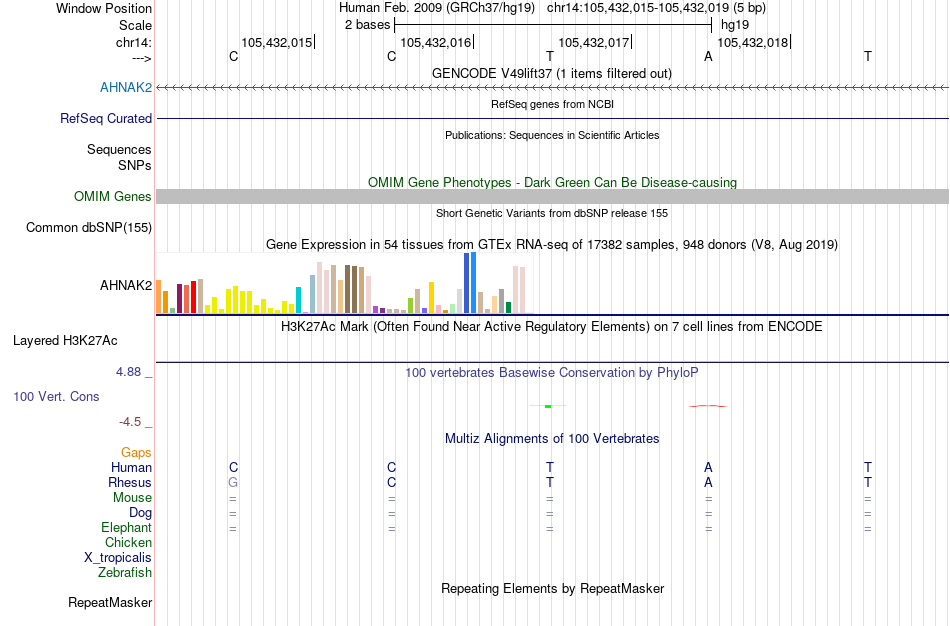This screenshot has height=626, width=950.
Task: Click the RefSeq genes from NCBI title
Action: coord(553,104)
